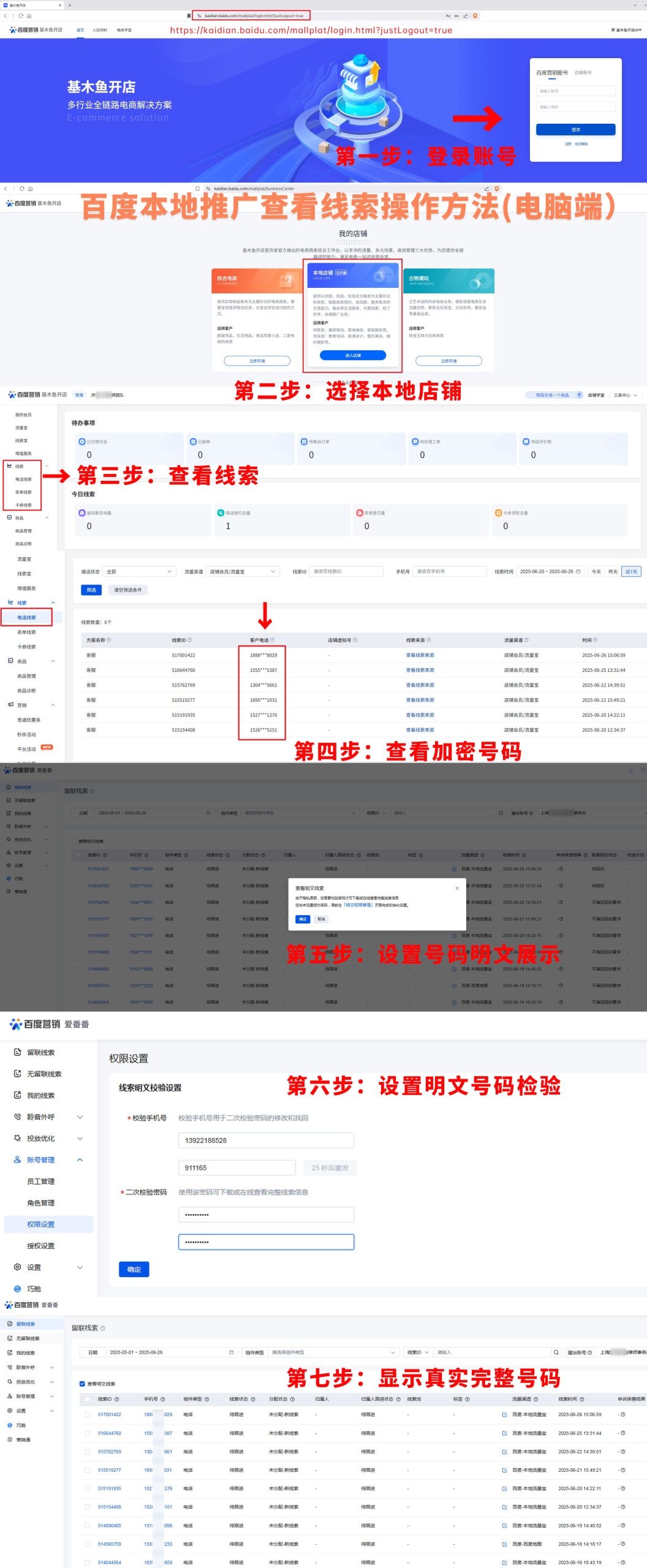The width and height of the screenshot is (647, 1568).
Task: Click the 留联线索 icon in permission page sidebar
Action: point(18,1052)
